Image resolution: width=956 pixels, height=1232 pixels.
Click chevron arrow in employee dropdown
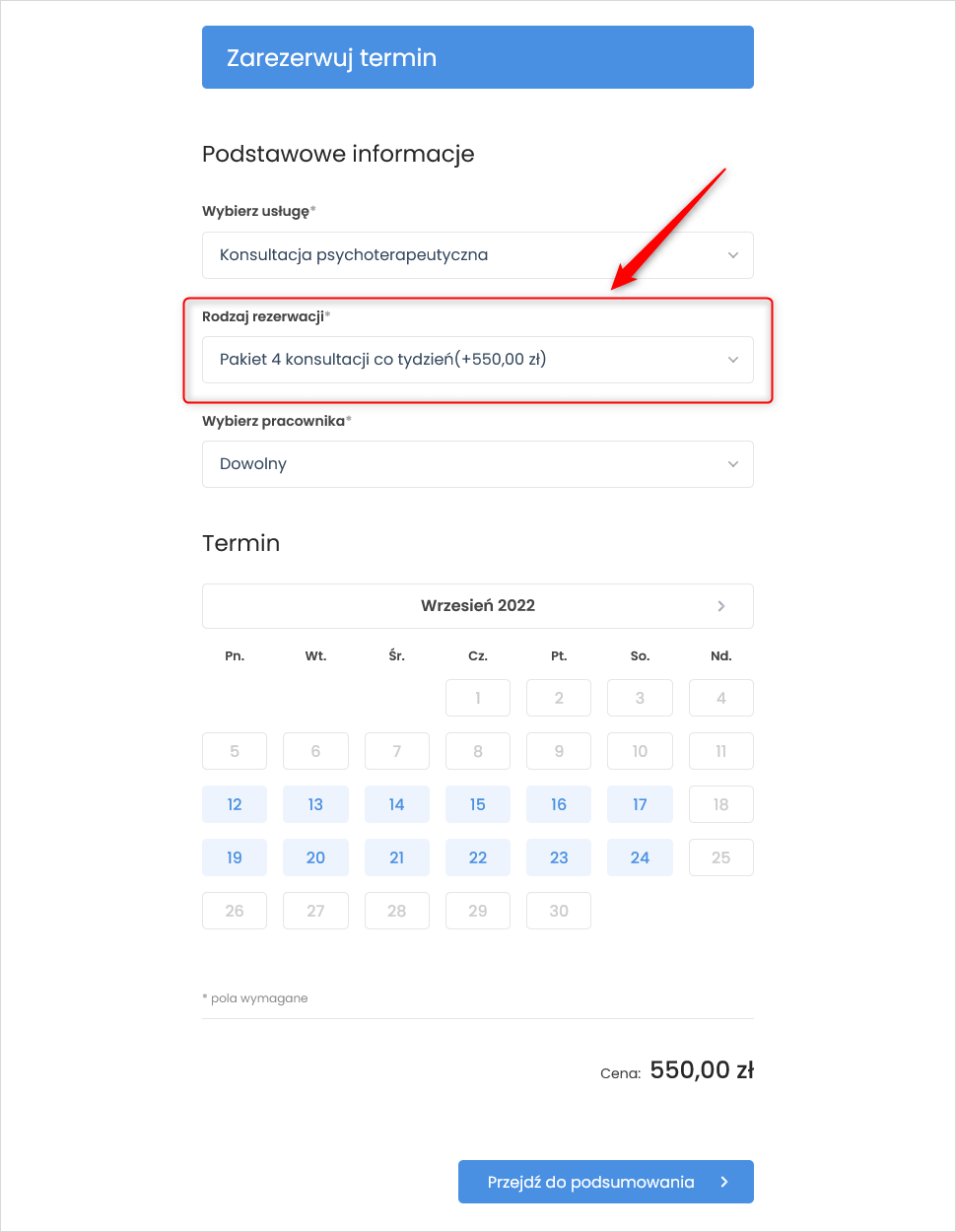733,464
